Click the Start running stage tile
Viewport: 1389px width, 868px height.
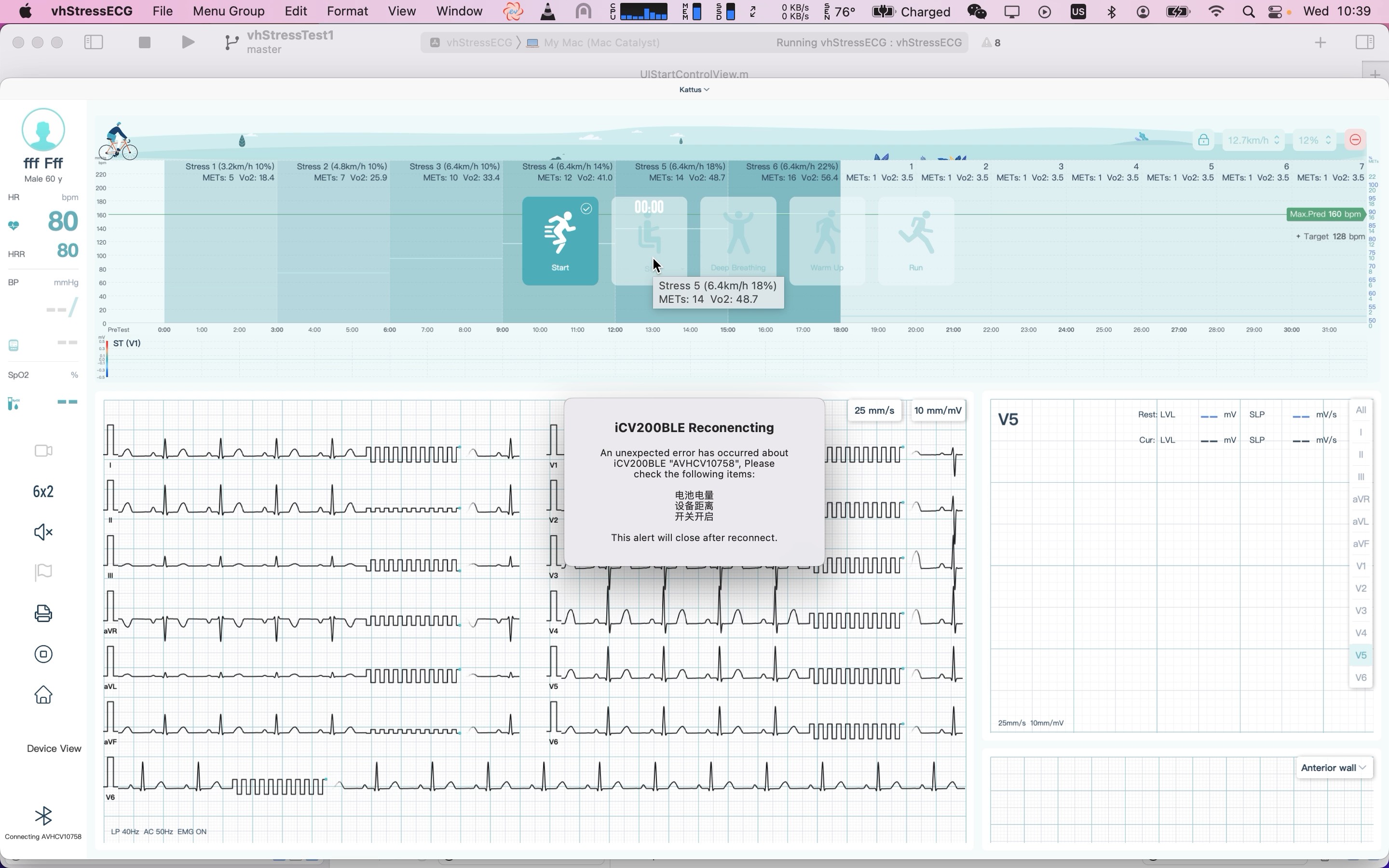click(x=560, y=241)
